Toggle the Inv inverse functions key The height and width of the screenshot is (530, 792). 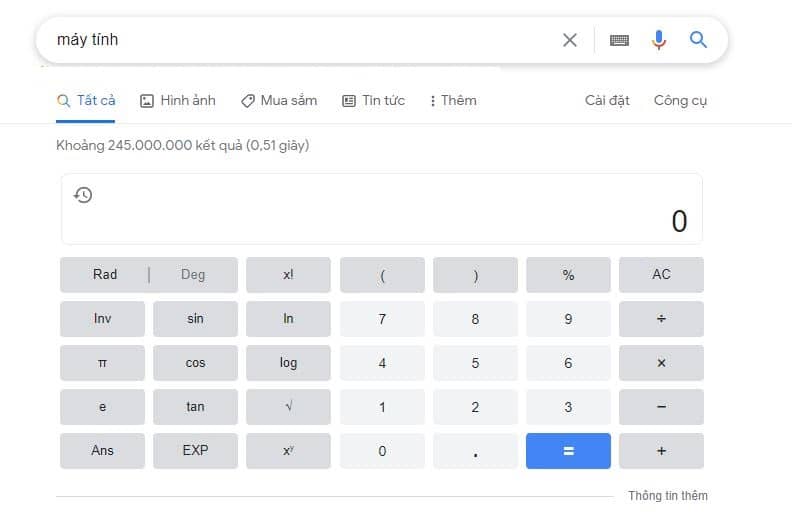(102, 319)
